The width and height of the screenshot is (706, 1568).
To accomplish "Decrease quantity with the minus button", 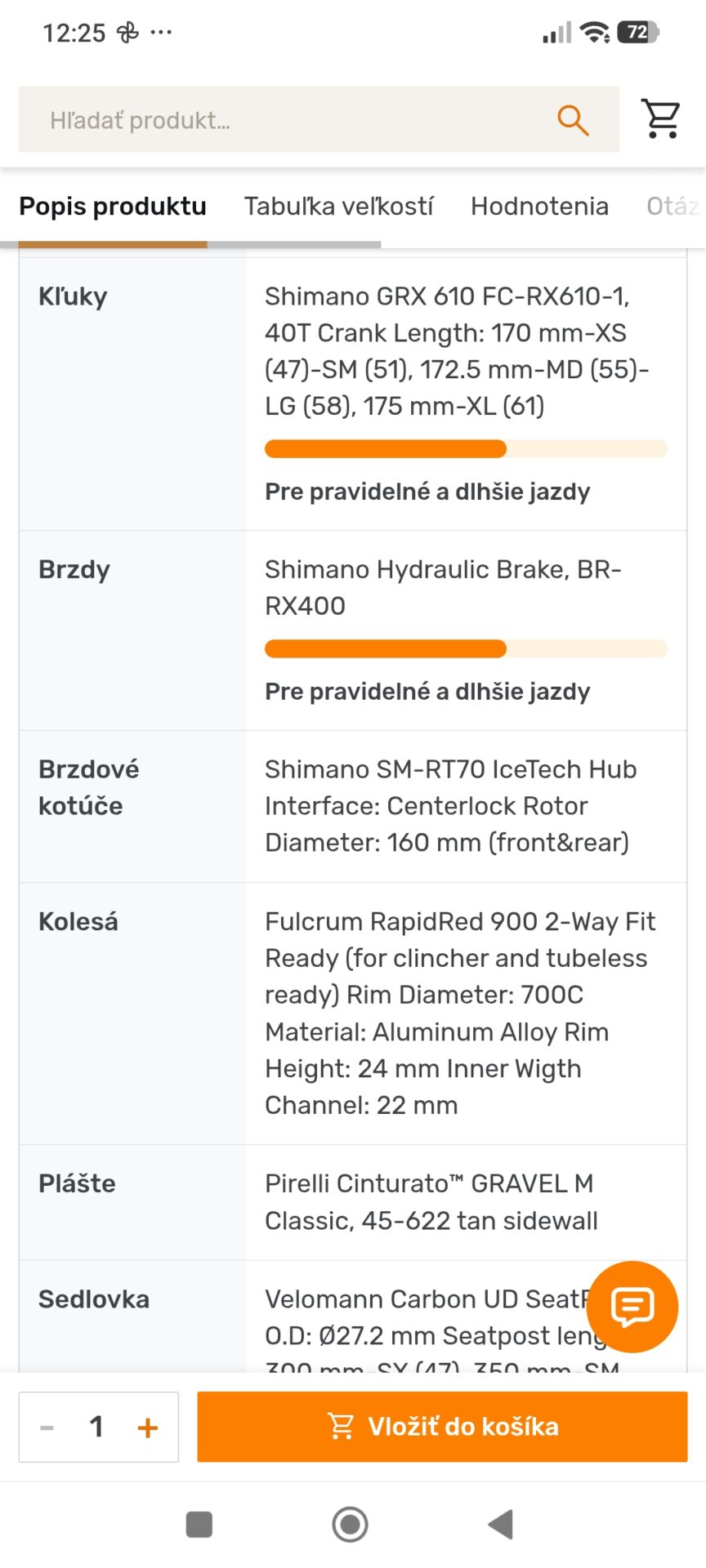I will (47, 1427).
